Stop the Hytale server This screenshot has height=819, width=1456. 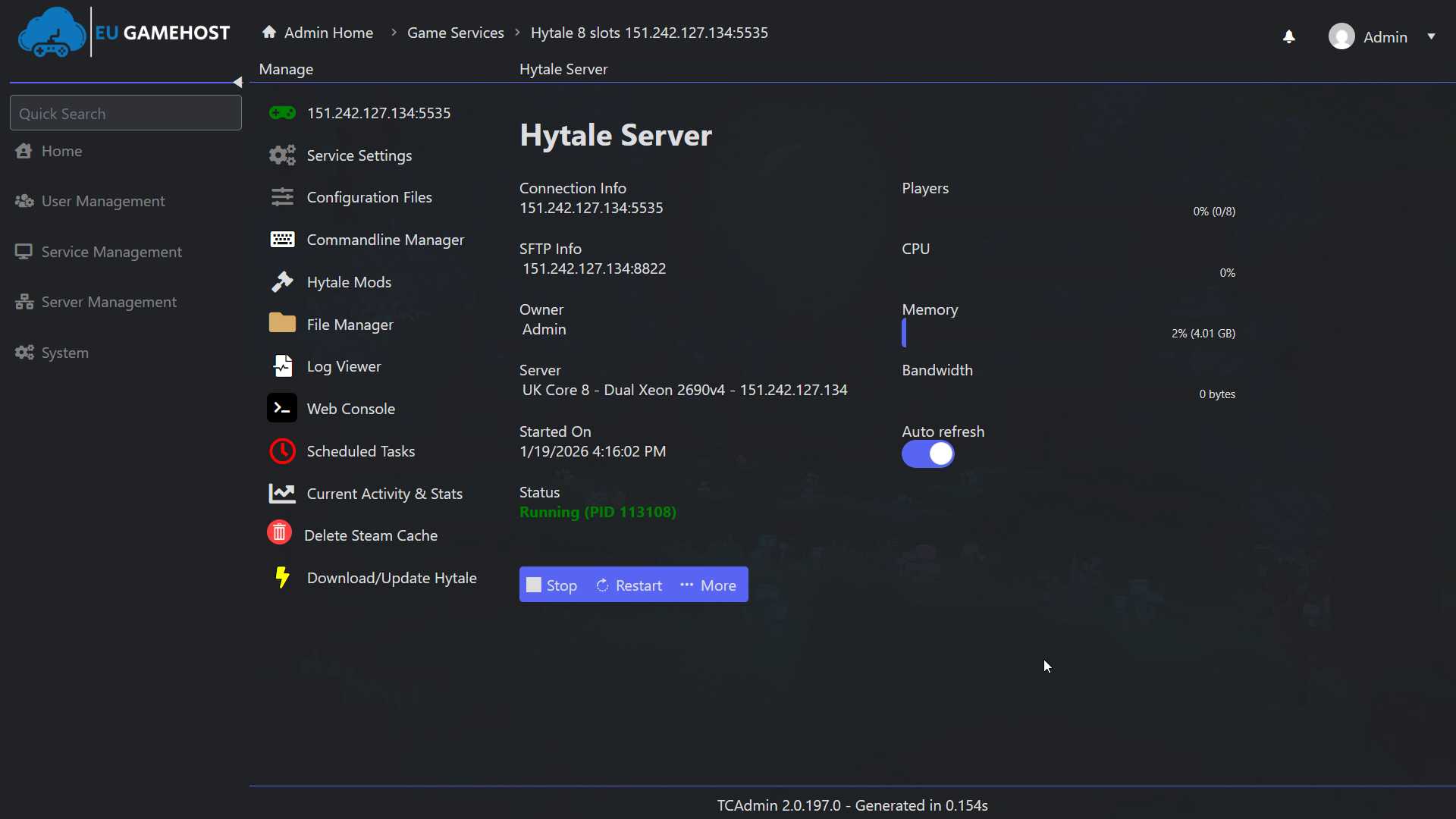[552, 585]
